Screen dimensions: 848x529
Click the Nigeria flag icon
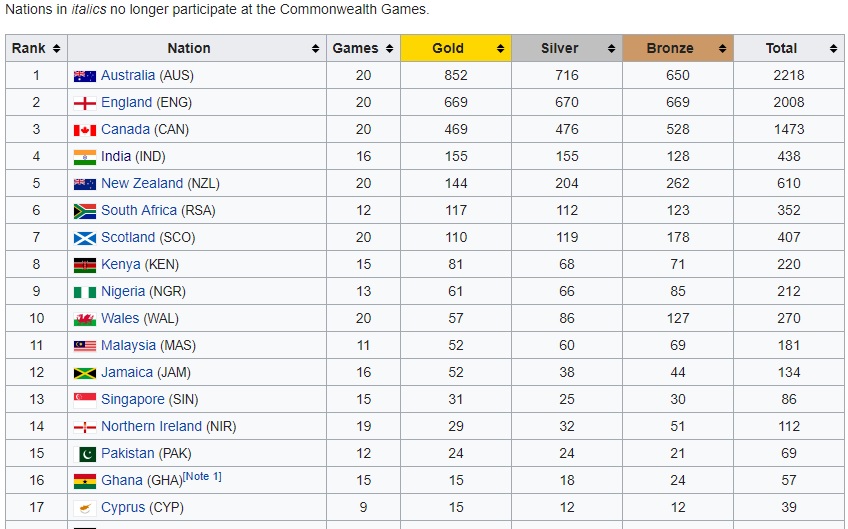pyautogui.click(x=85, y=292)
